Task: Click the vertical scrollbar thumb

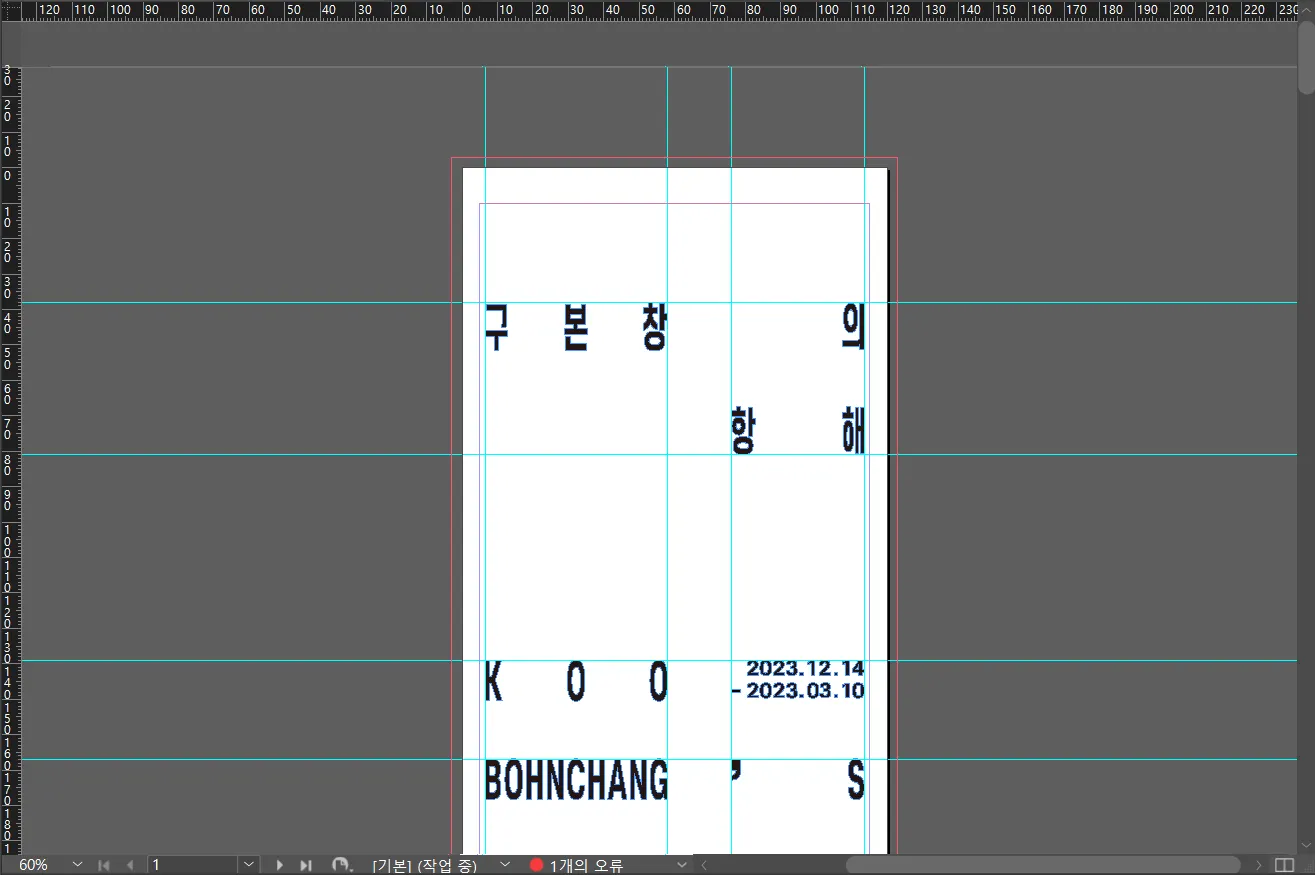Action: point(1306,57)
